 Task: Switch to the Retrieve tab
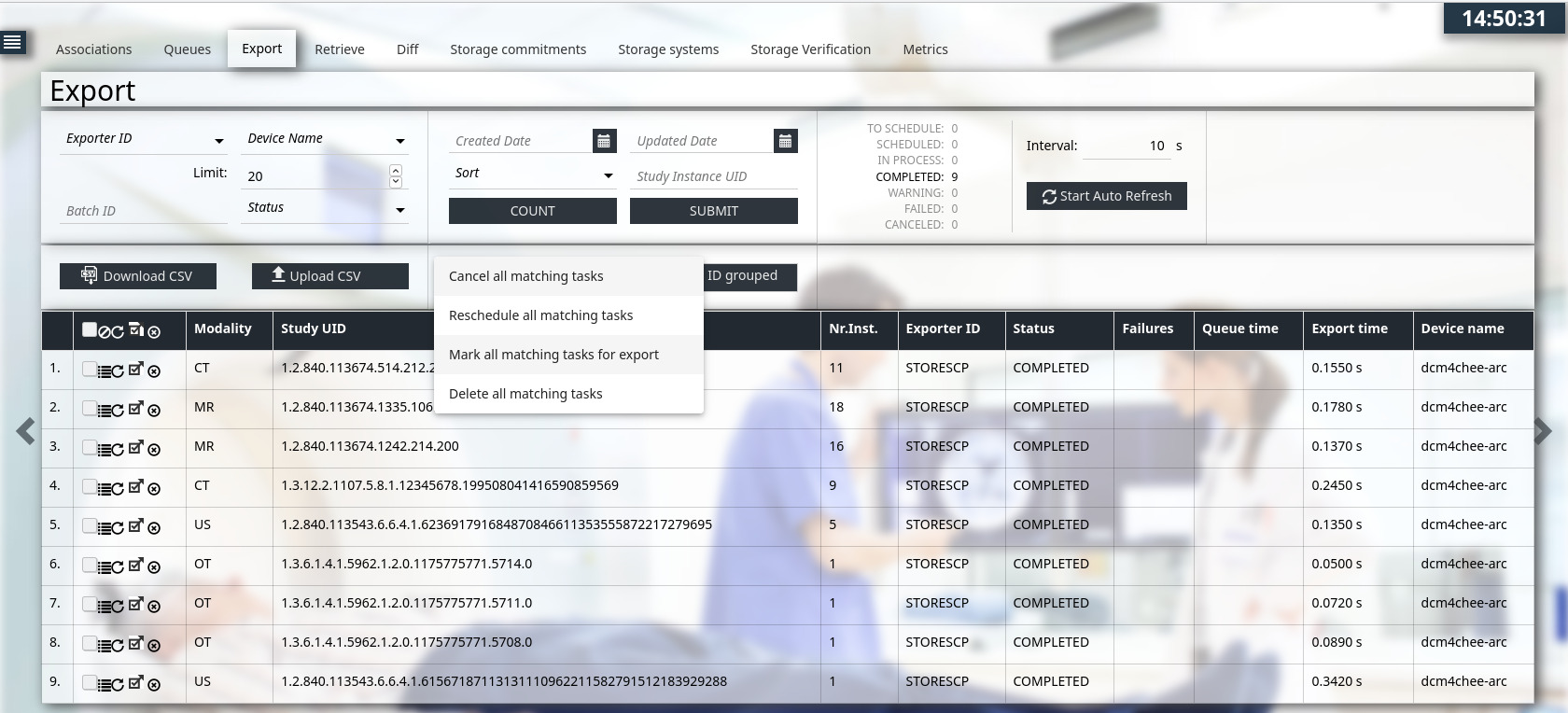click(340, 49)
